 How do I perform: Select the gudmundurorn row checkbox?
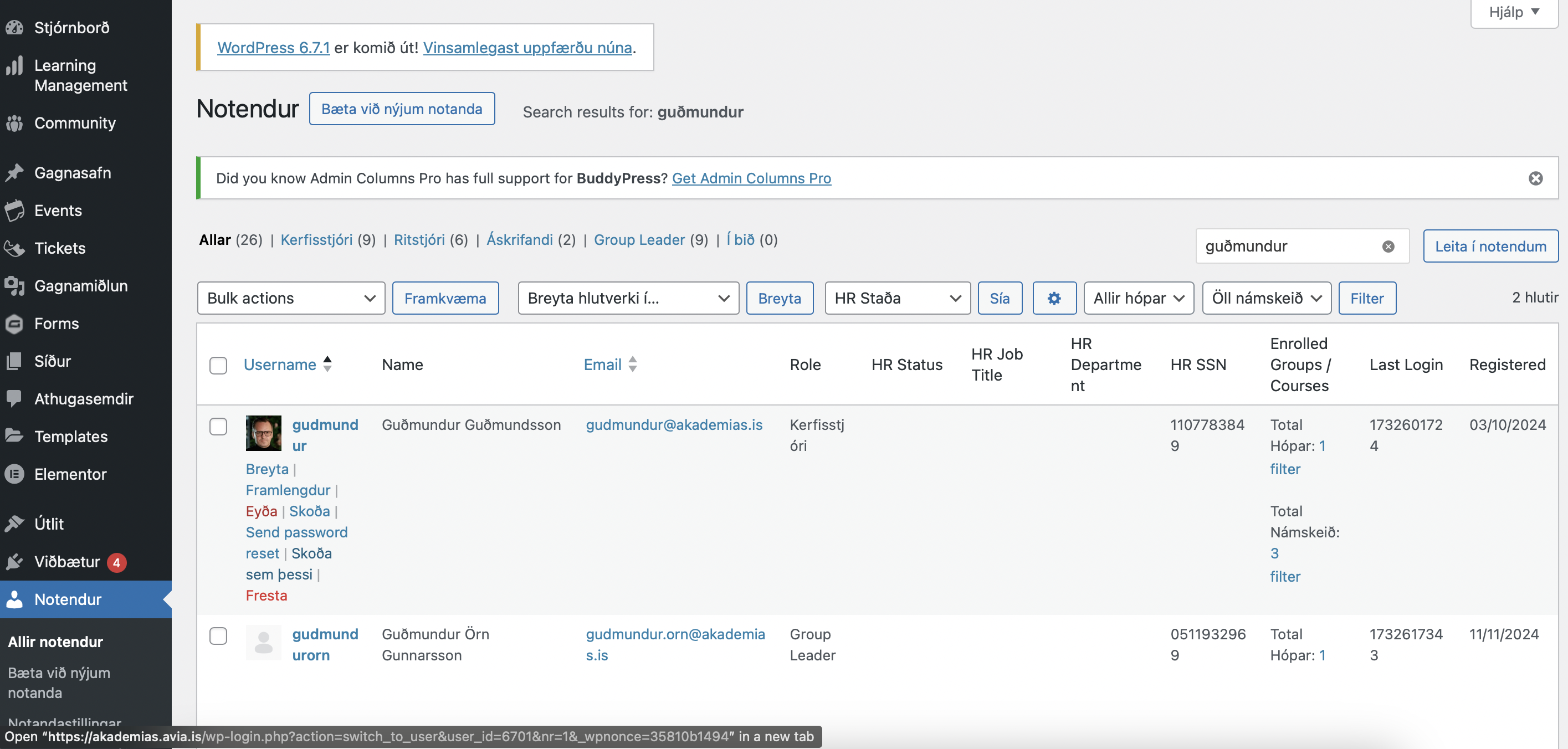tap(218, 636)
